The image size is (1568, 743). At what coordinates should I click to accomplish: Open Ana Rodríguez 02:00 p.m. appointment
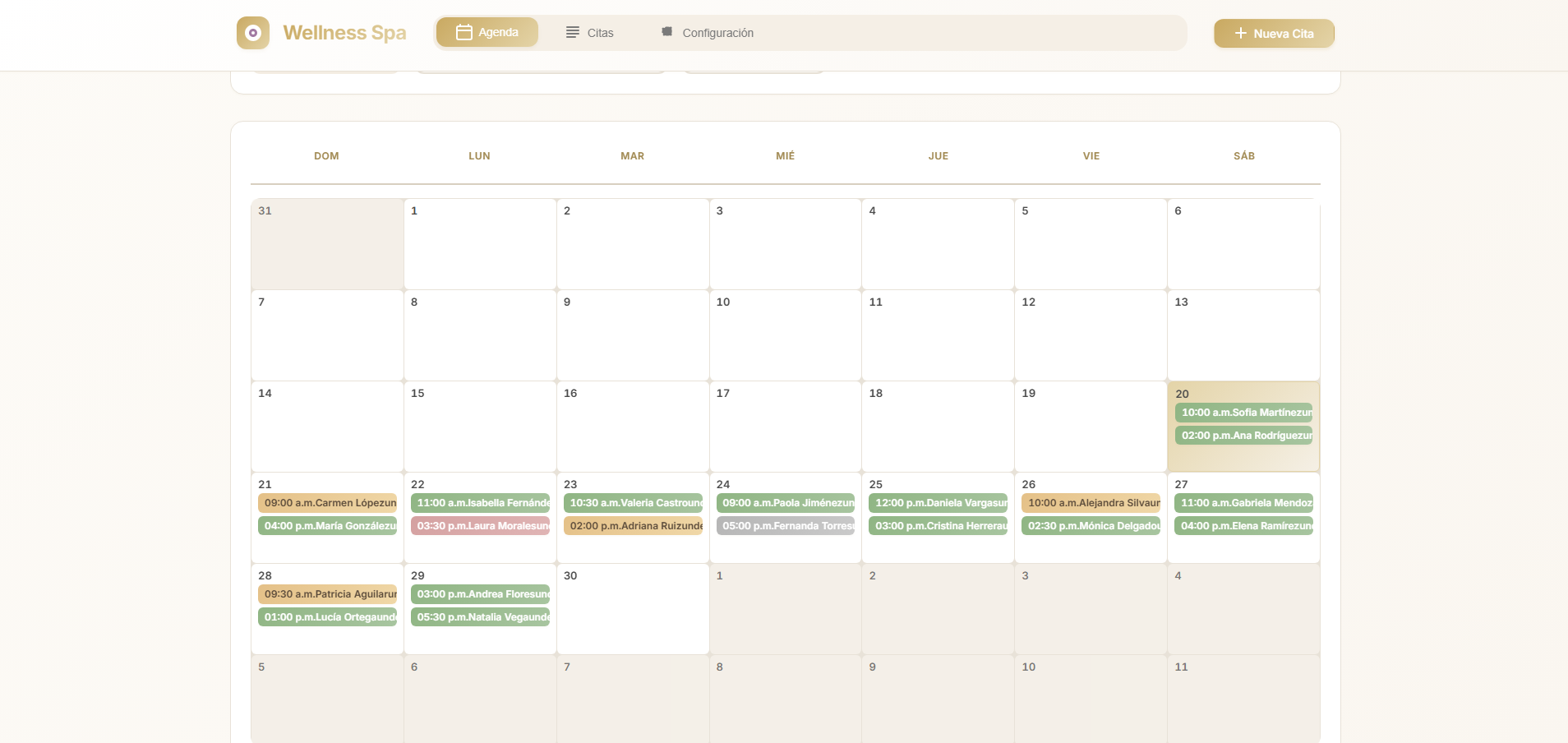pos(1243,436)
